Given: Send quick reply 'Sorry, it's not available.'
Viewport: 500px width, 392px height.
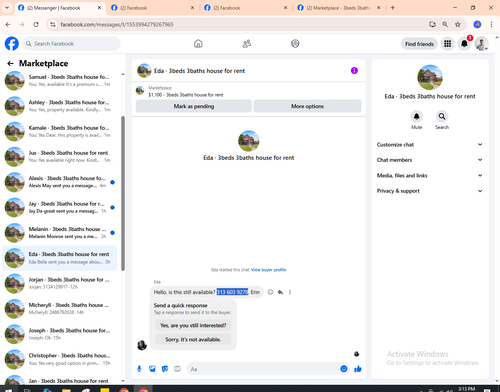Looking at the screenshot, I should point(193,339).
